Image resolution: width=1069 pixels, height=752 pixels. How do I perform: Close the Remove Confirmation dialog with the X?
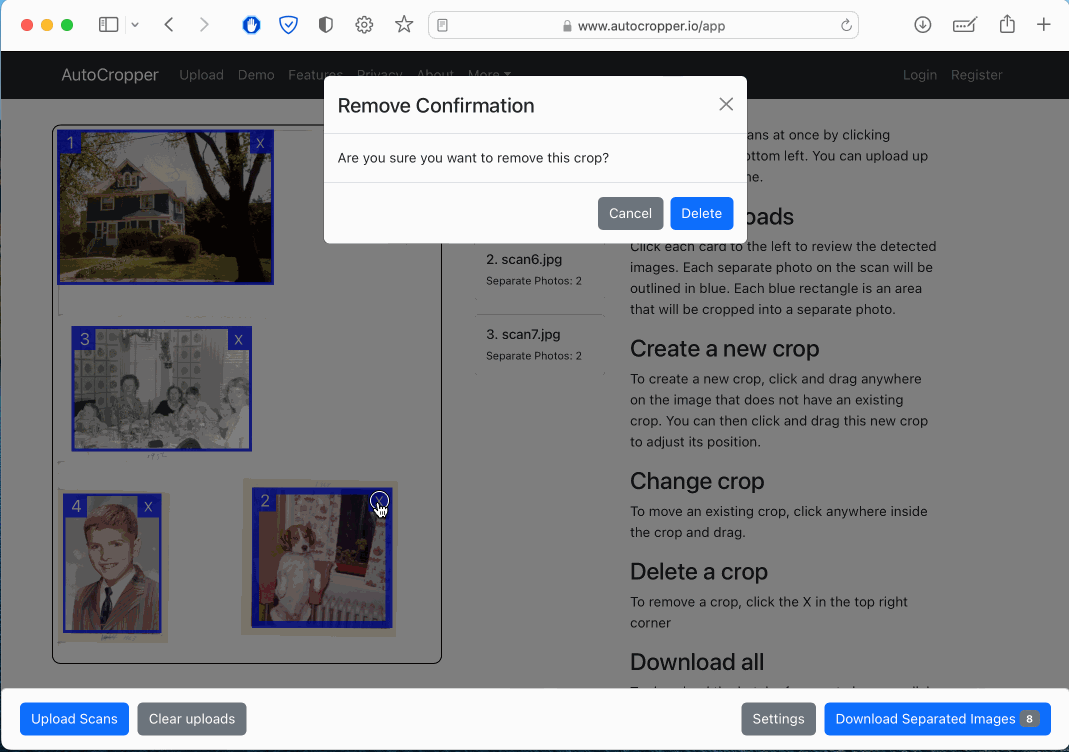point(726,104)
